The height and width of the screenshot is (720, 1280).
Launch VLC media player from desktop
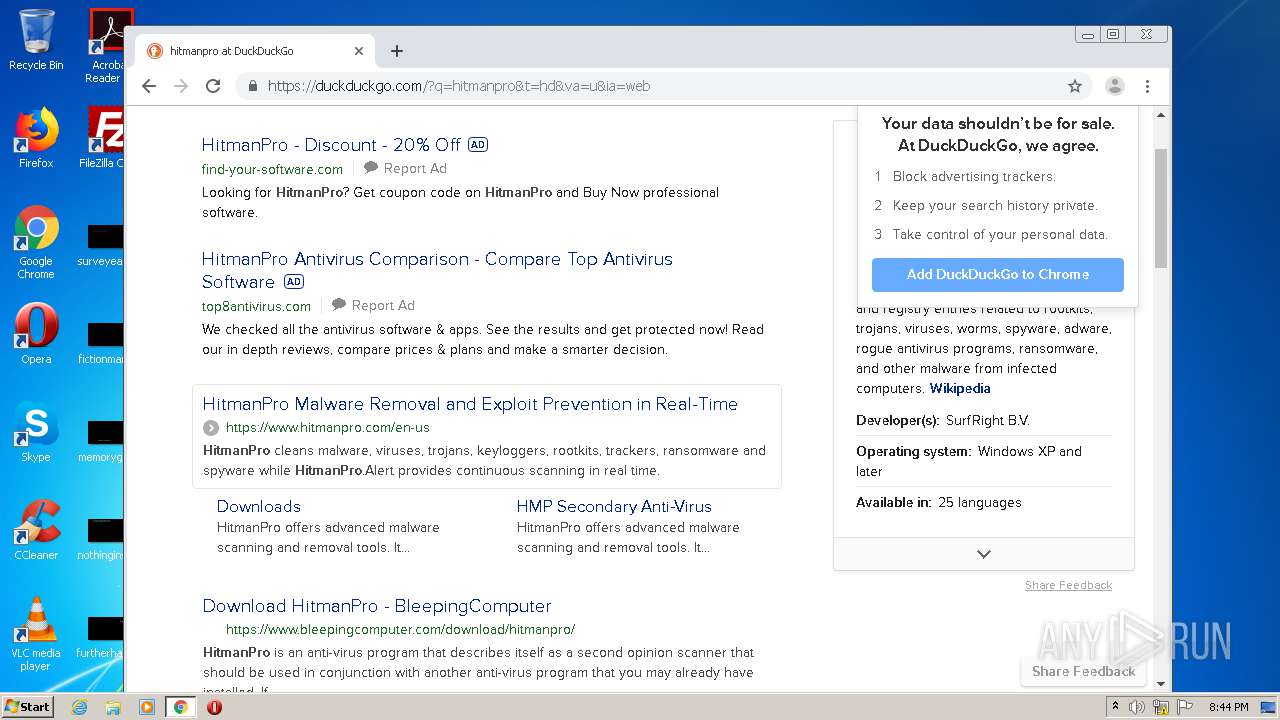36,634
